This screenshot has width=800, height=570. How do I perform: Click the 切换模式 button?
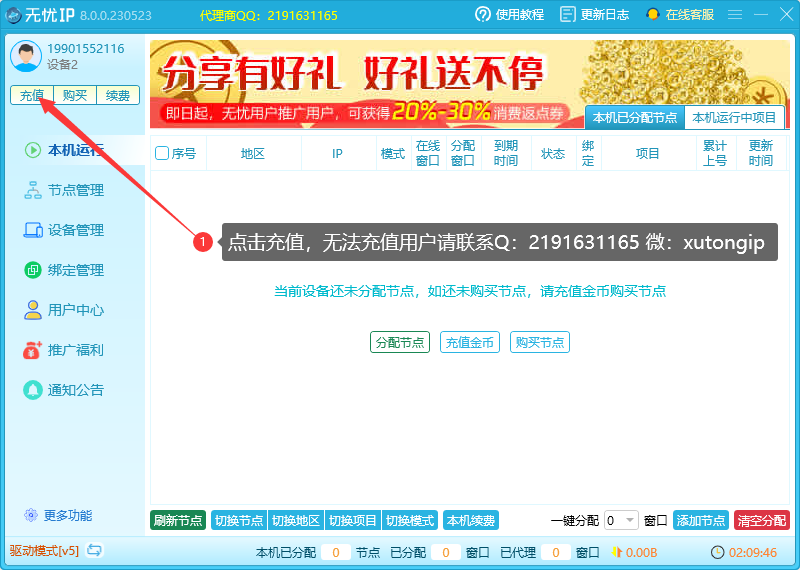point(410,521)
